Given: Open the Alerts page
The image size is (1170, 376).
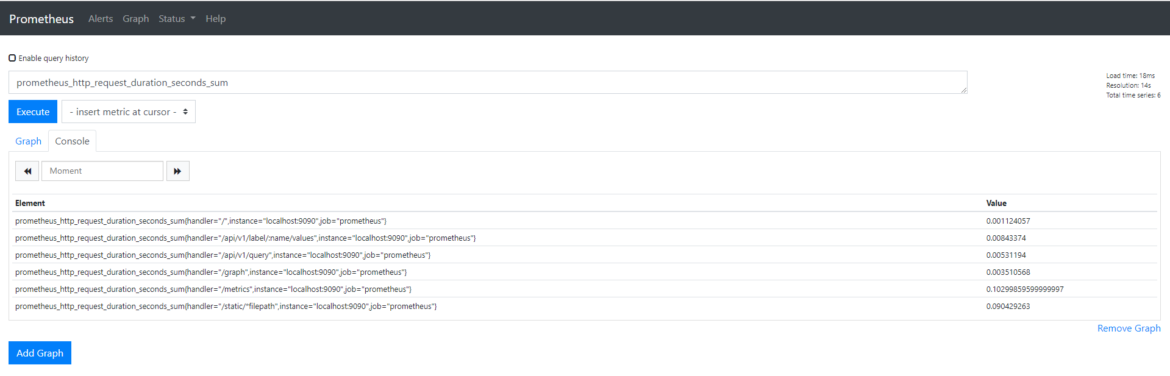Looking at the screenshot, I should tap(101, 19).
